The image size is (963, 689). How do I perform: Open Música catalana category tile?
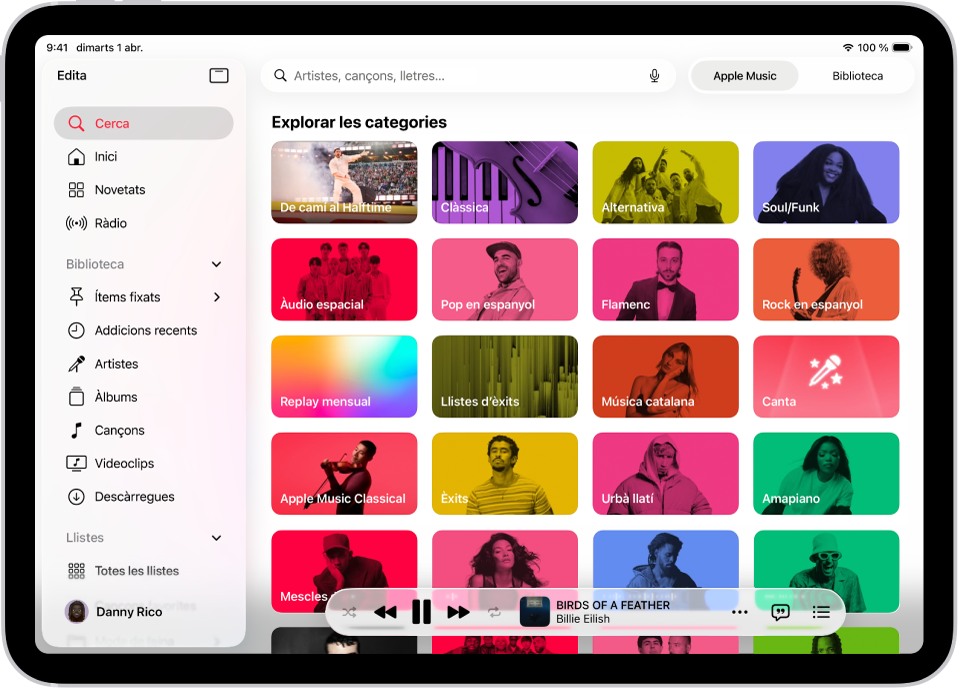(665, 376)
